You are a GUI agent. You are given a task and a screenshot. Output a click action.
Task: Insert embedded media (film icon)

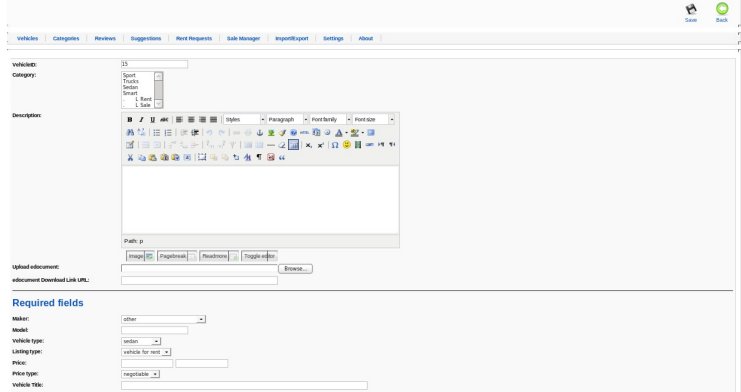click(358, 145)
